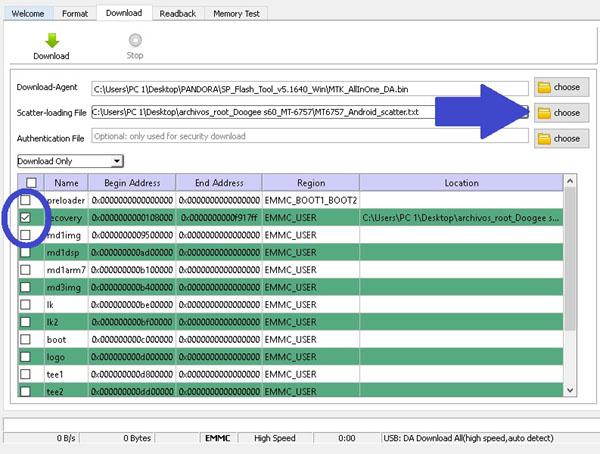Image resolution: width=600 pixels, height=454 pixels.
Task: Choose a Scatter-loading file via folder button
Action: (561, 113)
